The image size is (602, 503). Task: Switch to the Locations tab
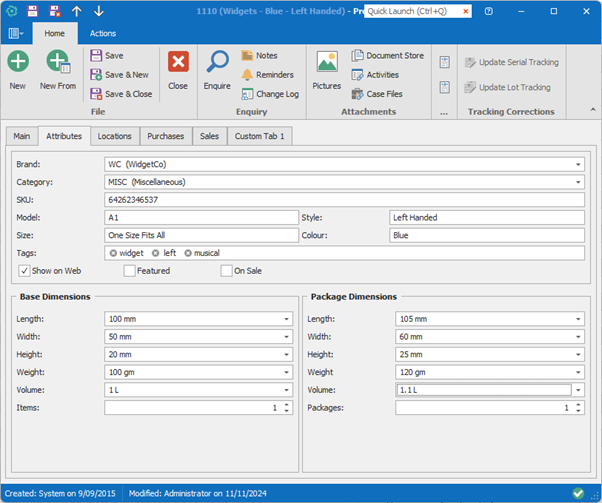click(x=114, y=135)
